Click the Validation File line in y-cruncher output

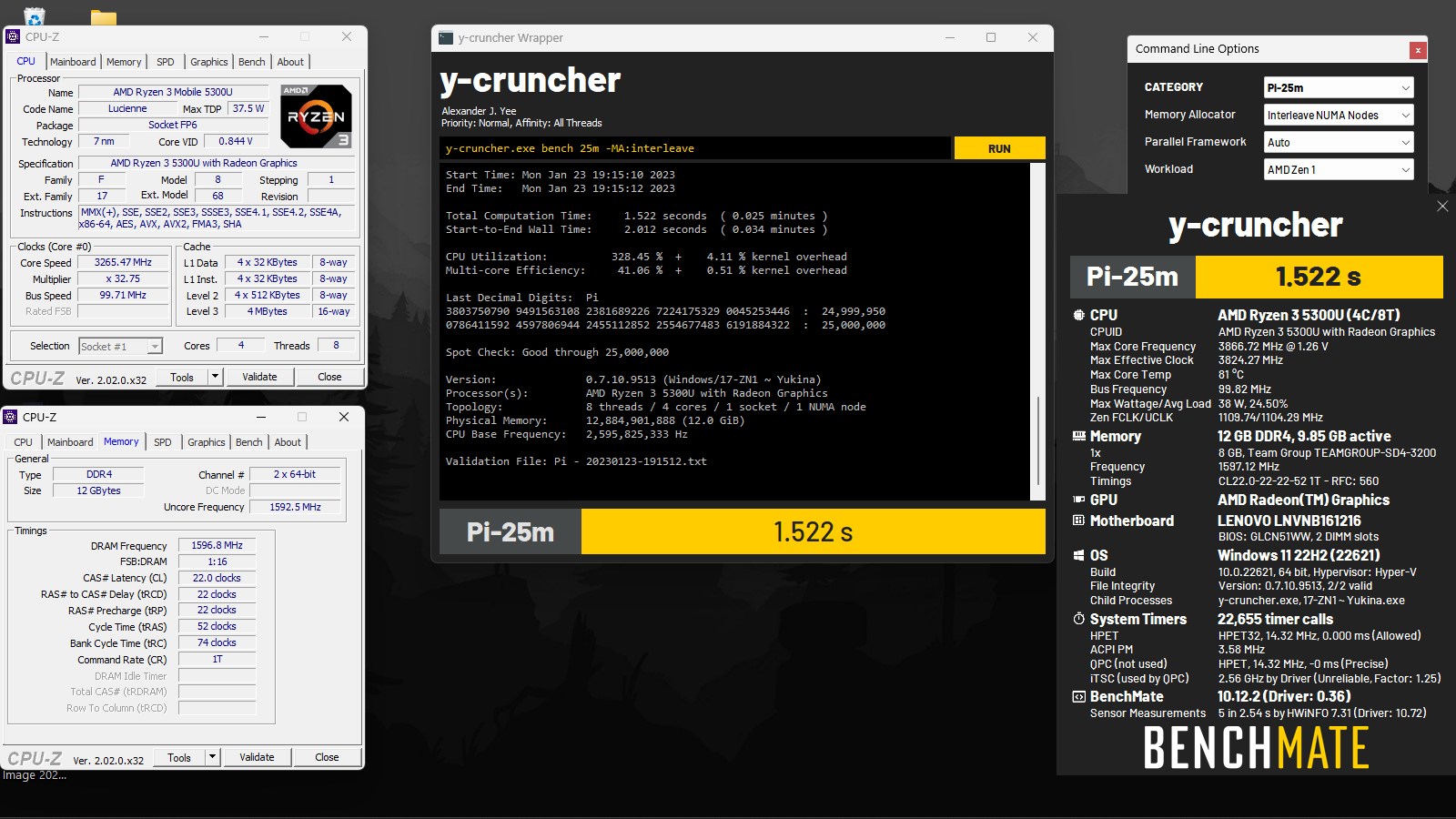point(576,461)
